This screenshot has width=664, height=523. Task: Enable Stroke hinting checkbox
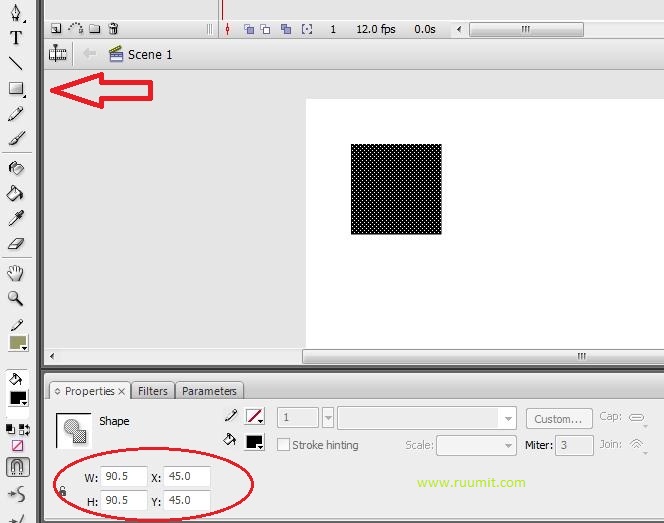(283, 445)
